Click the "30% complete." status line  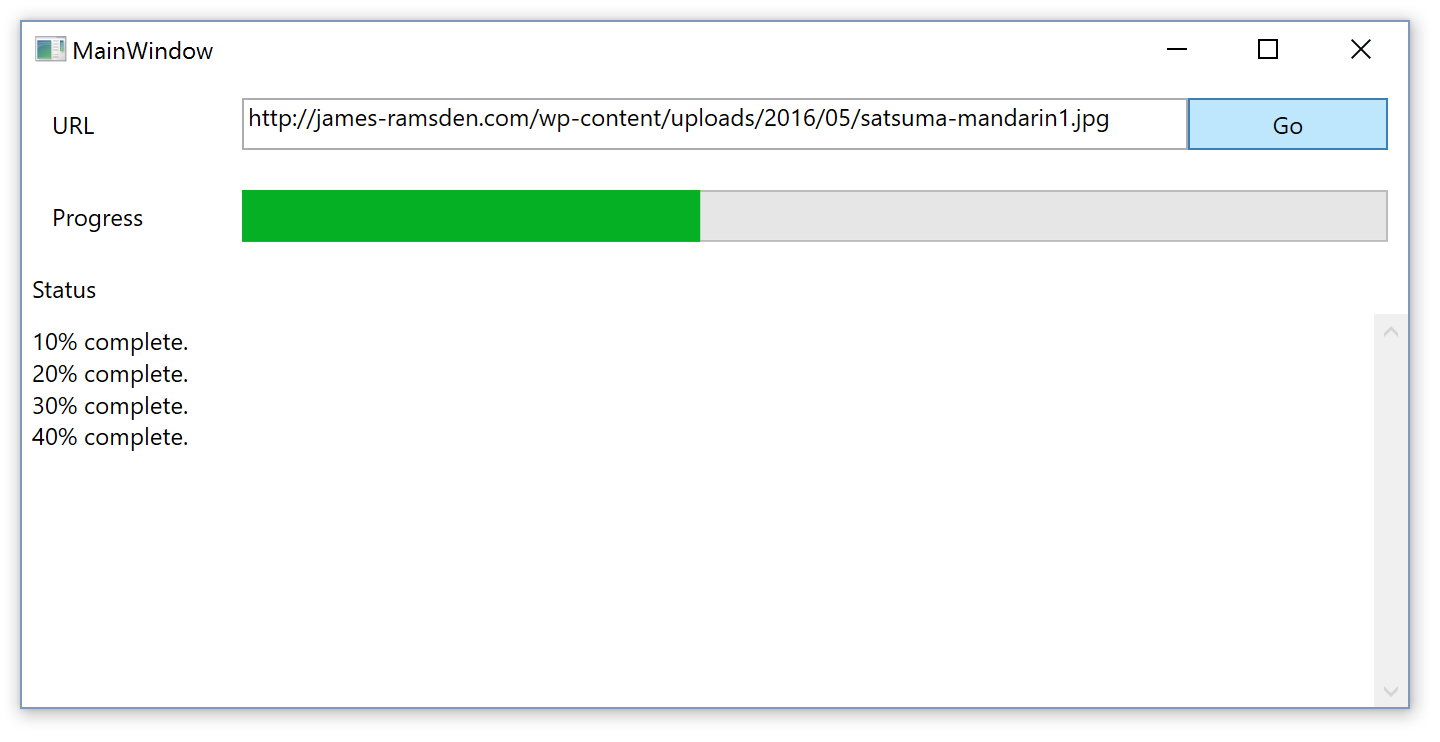click(x=110, y=406)
